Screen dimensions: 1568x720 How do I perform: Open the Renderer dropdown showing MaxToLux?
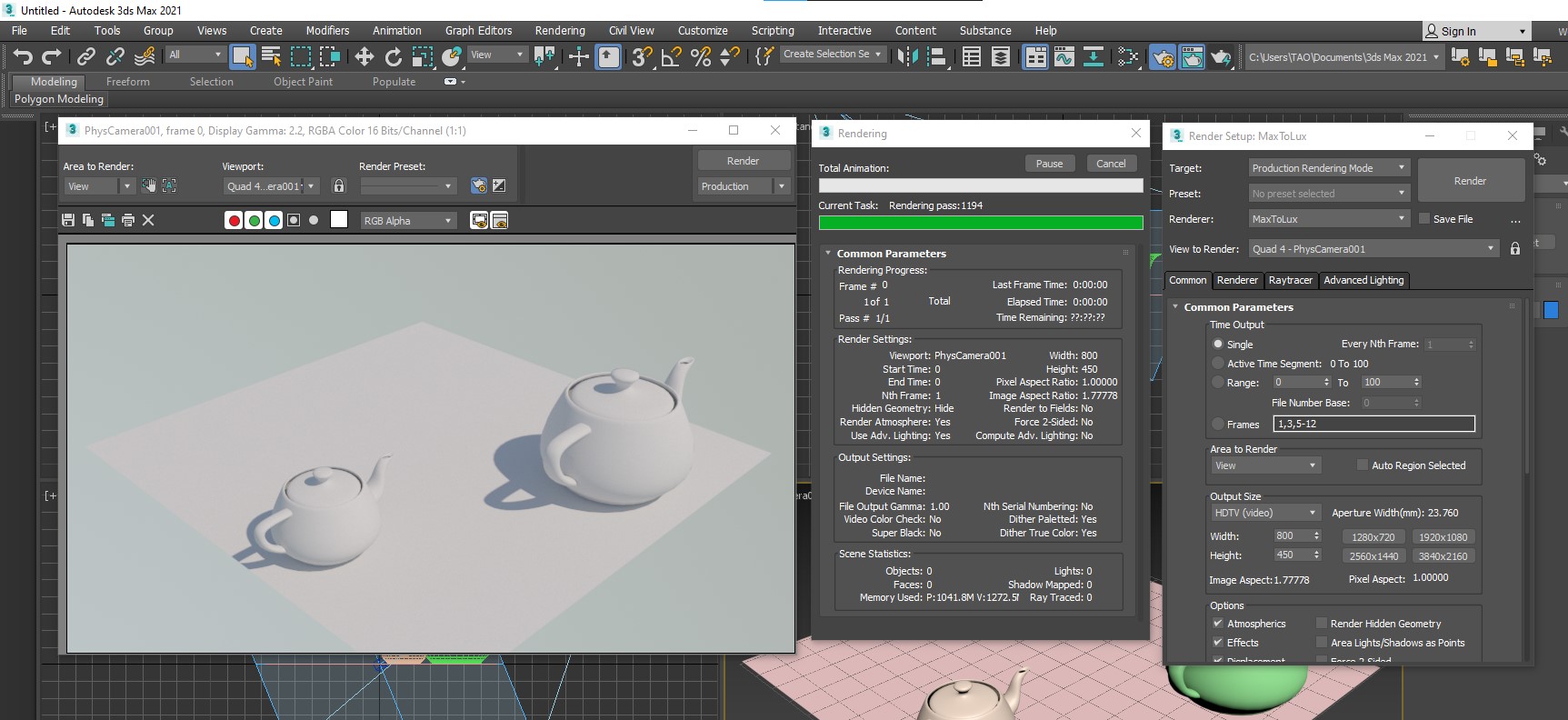1329,219
